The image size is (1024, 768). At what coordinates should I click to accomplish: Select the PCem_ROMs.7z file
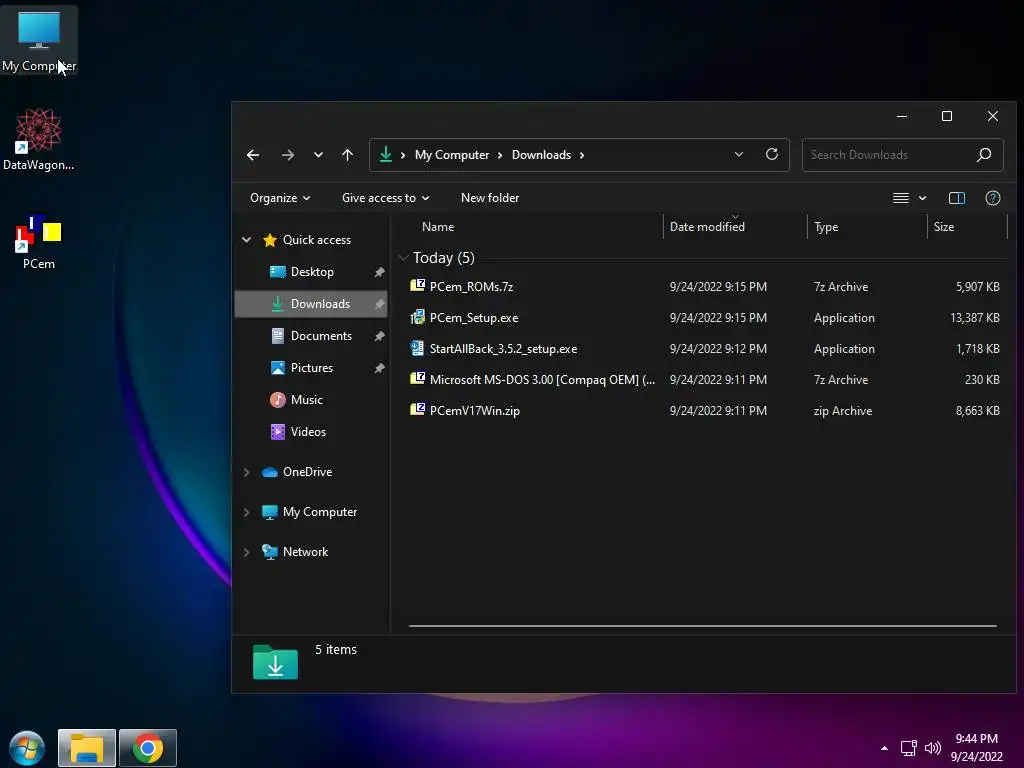pos(471,287)
